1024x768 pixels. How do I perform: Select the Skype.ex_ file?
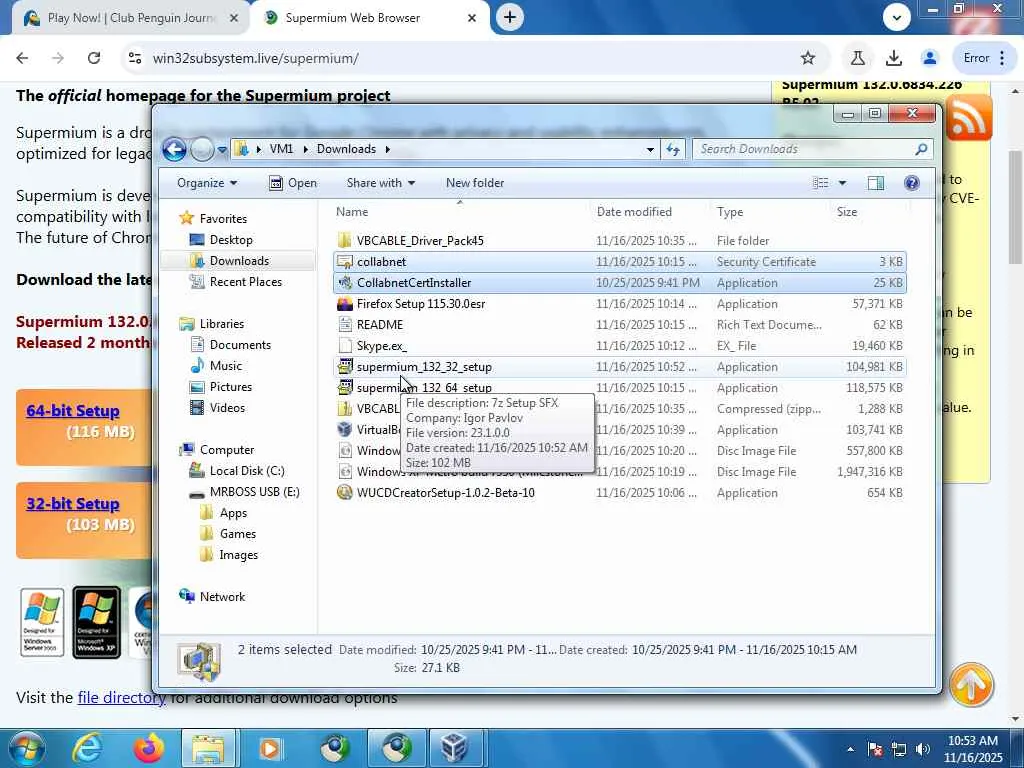[x=619, y=345]
